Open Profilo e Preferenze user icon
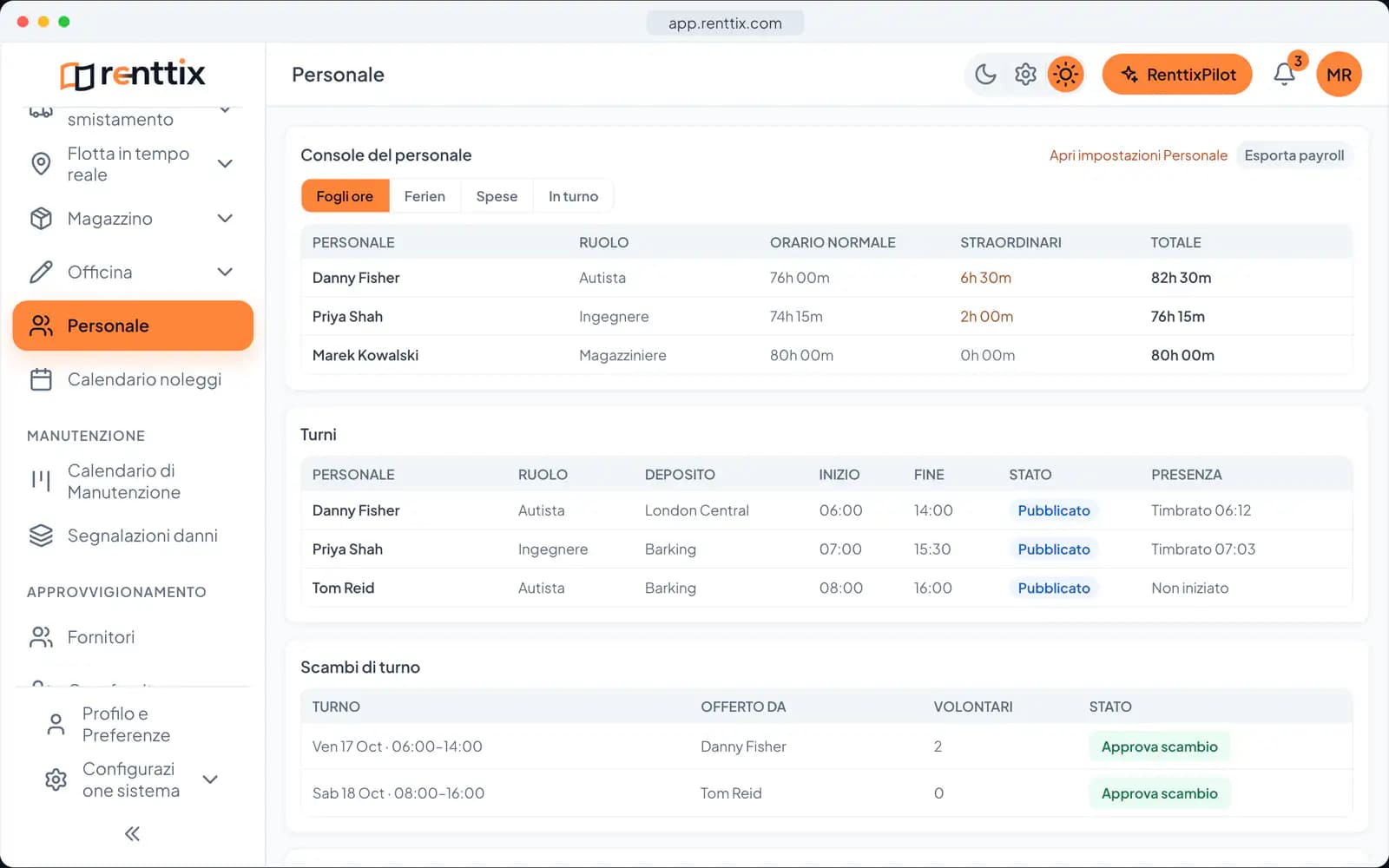The width and height of the screenshot is (1389, 868). pos(56,725)
